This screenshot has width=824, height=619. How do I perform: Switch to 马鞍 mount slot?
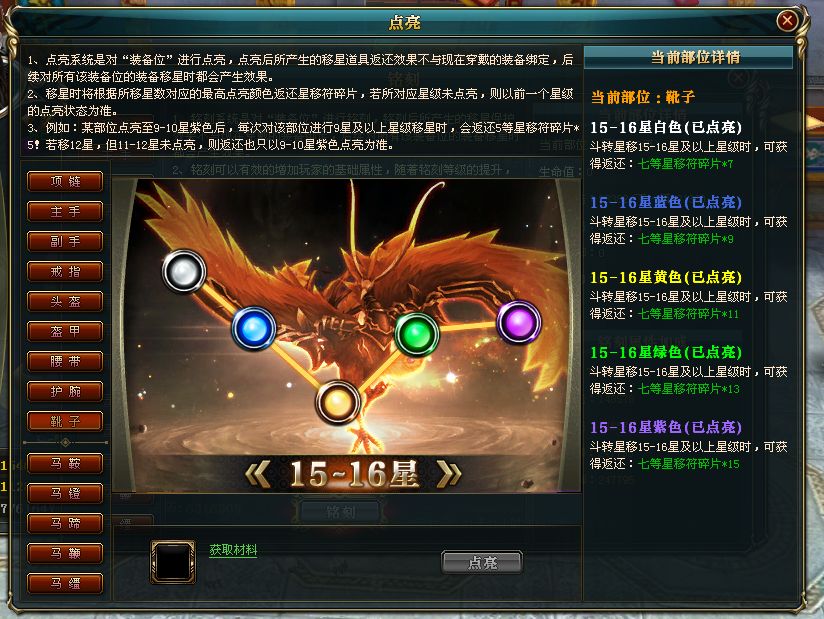65,463
